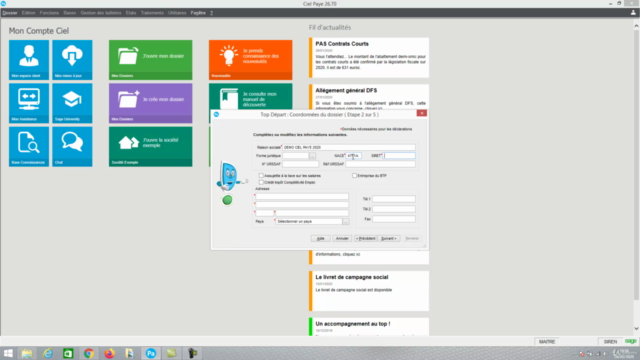Open the Etats menu
This screenshot has height=360, width=640.
point(131,13)
